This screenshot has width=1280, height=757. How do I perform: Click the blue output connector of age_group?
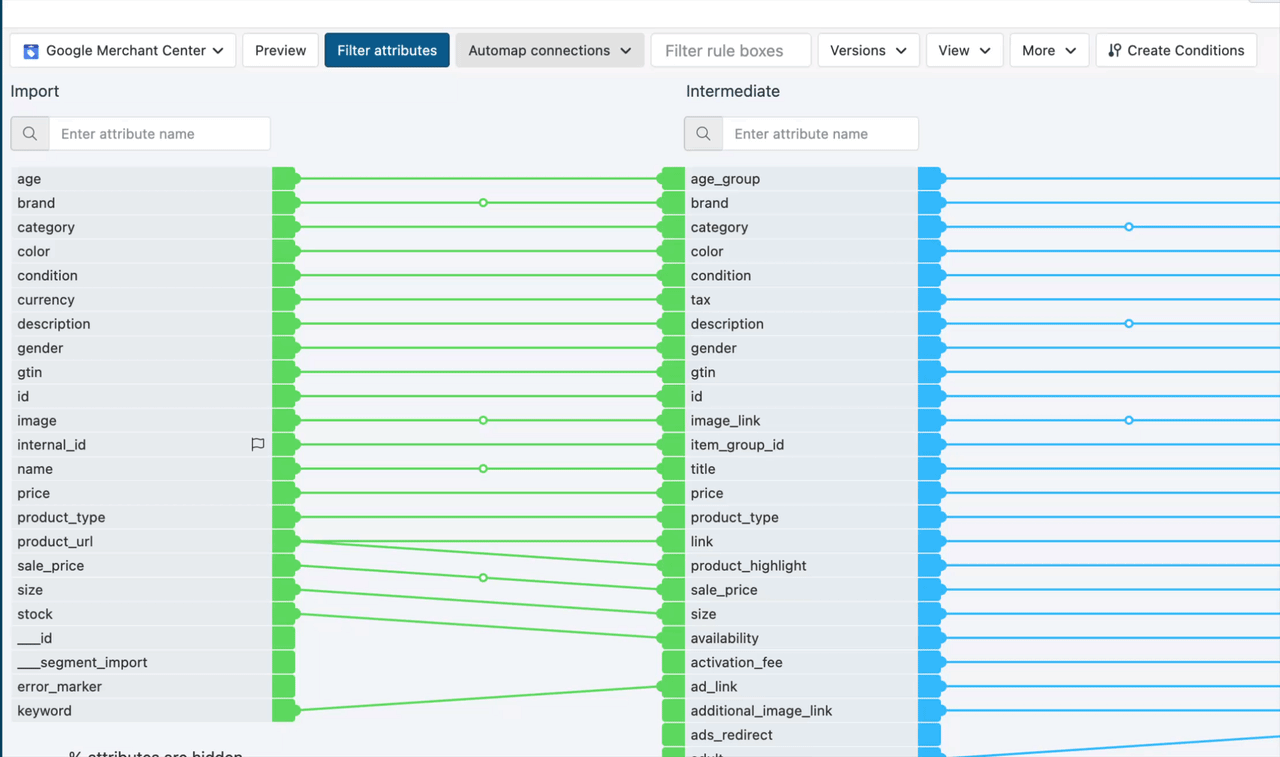[x=932, y=179]
